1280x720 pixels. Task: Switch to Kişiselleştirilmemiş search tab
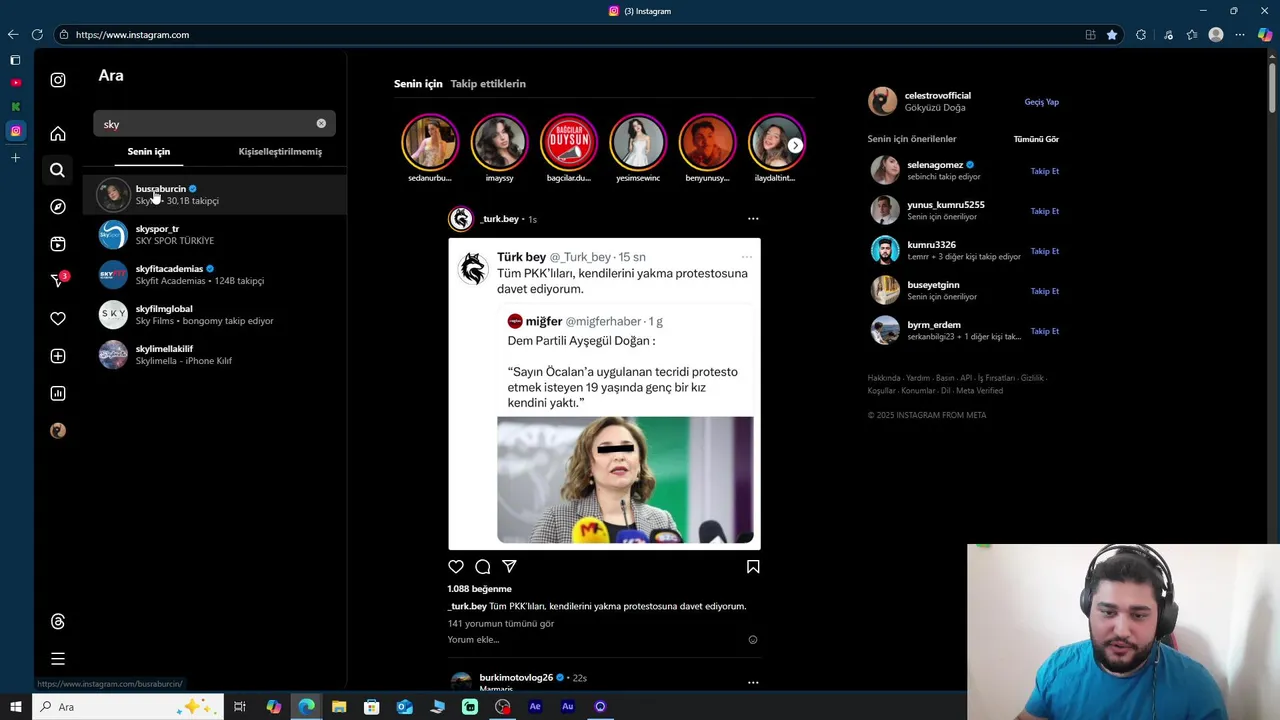pyautogui.click(x=280, y=152)
